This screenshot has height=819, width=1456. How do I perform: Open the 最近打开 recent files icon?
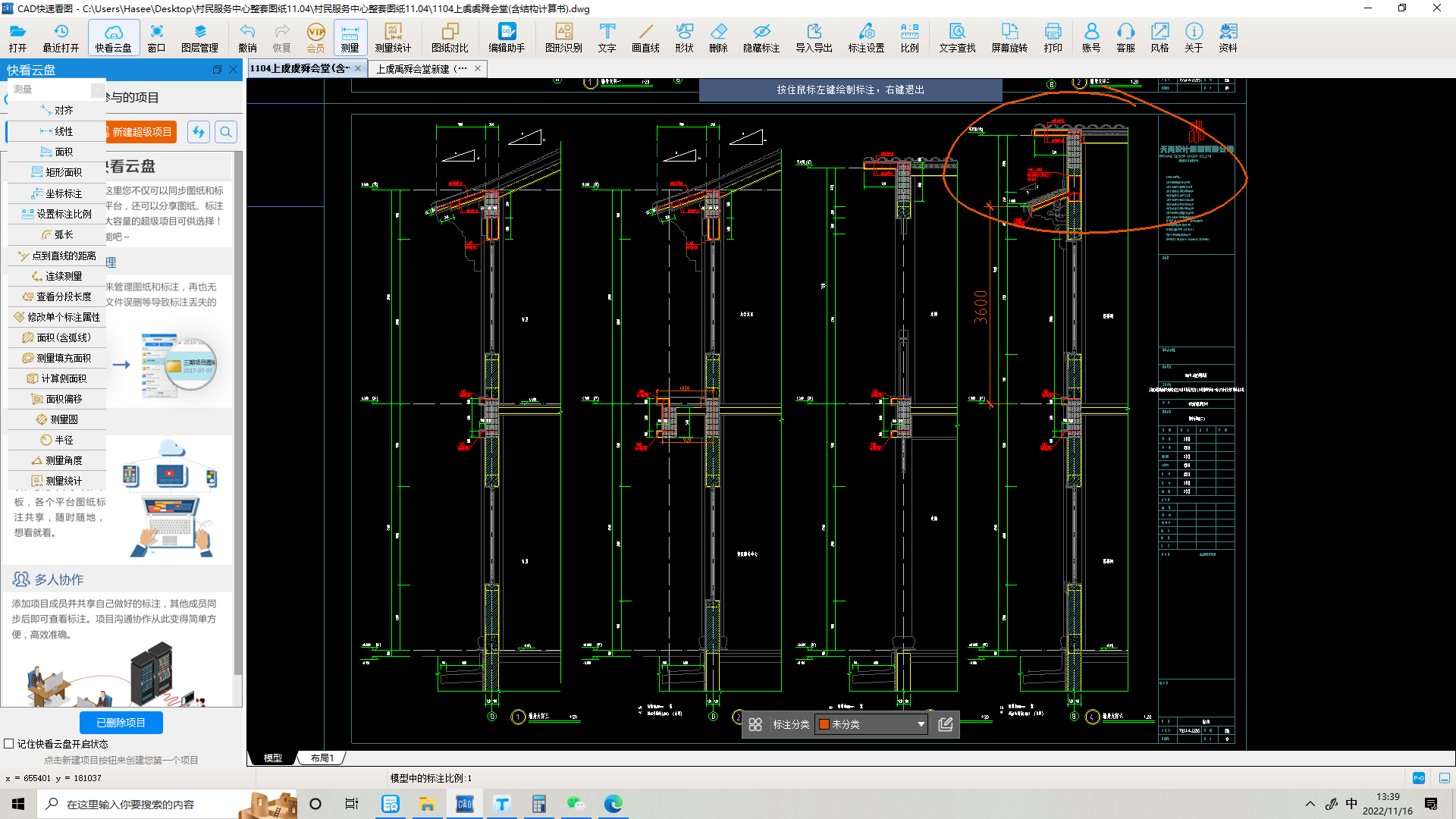(61, 37)
